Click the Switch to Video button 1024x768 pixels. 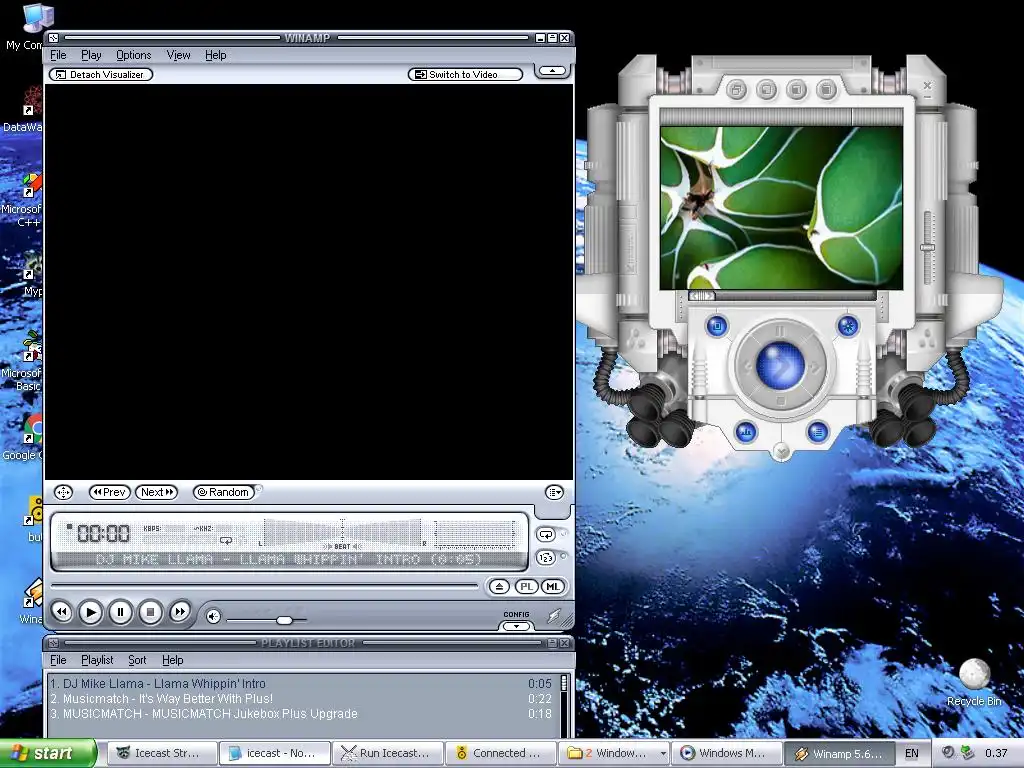[465, 74]
